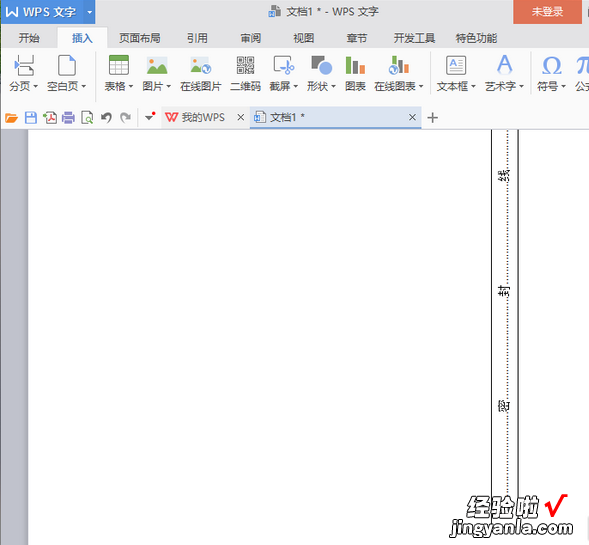Click the WPS 文字 application button
589x545 pixels.
coord(43,12)
